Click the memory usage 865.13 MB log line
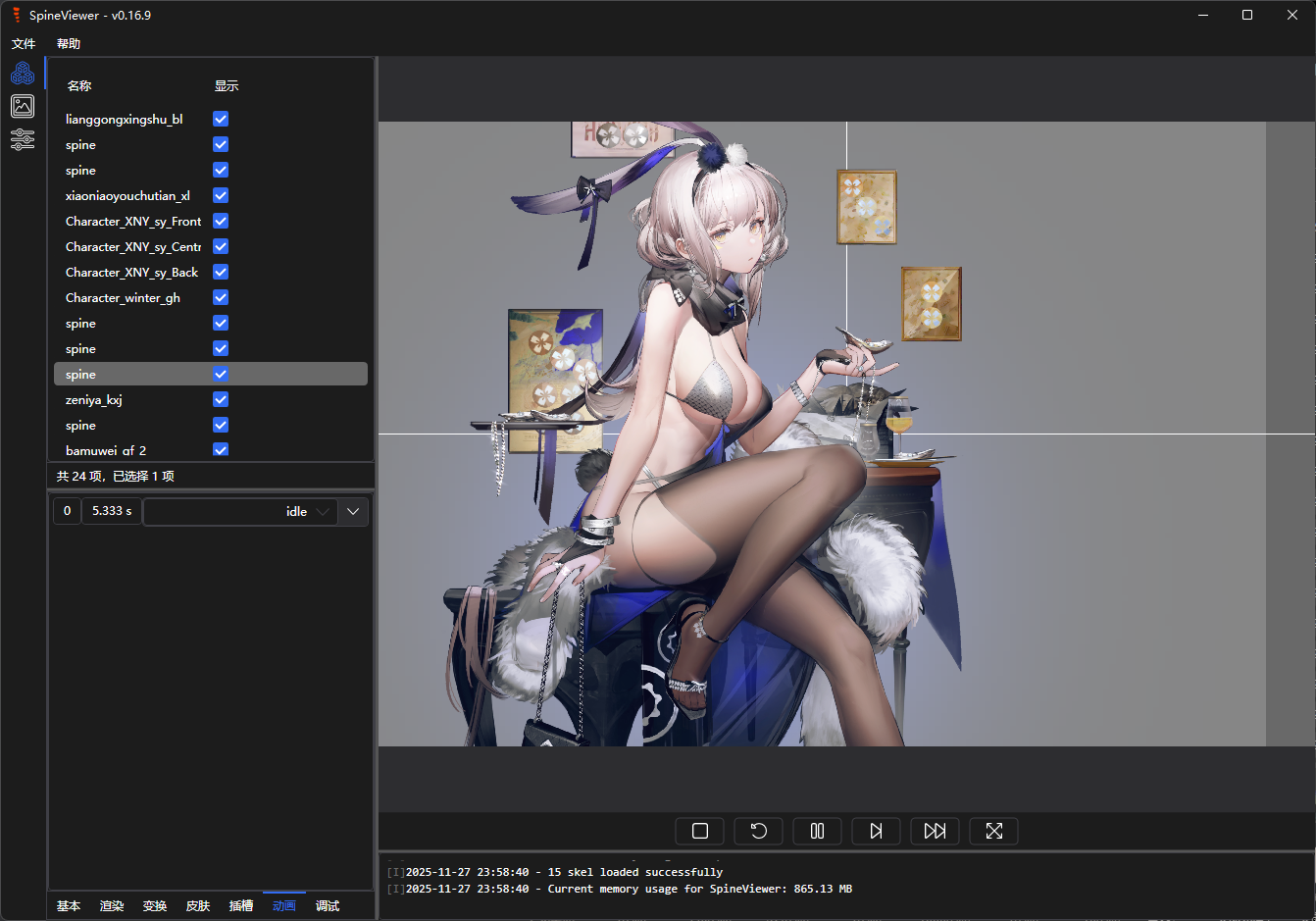This screenshot has height=921, width=1316. tap(620, 889)
